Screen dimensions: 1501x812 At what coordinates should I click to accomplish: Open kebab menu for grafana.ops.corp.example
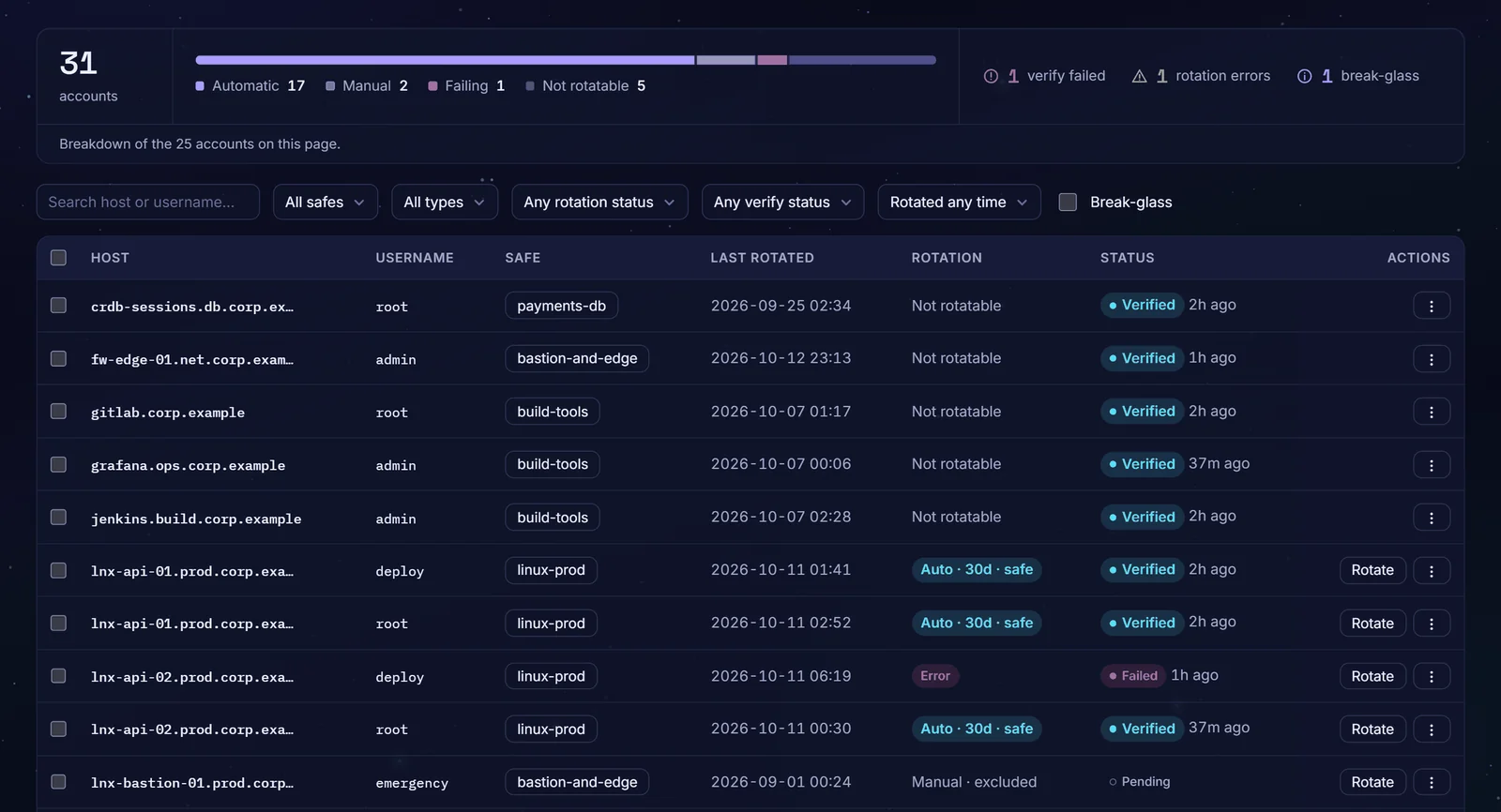(x=1431, y=465)
